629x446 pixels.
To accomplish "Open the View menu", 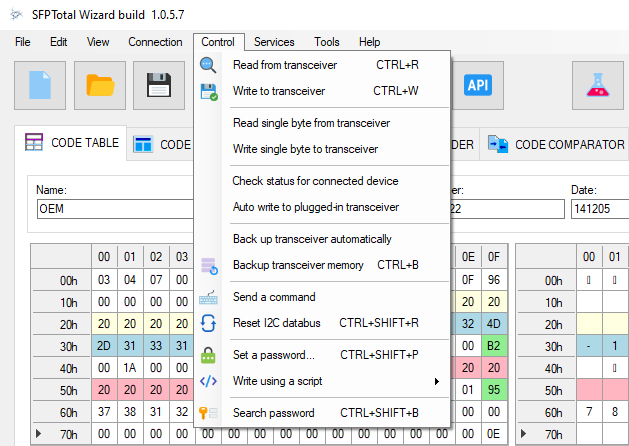I will [98, 42].
